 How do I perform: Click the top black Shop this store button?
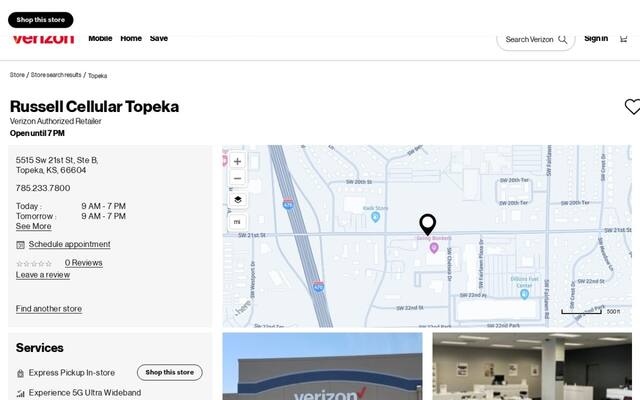coord(40,20)
